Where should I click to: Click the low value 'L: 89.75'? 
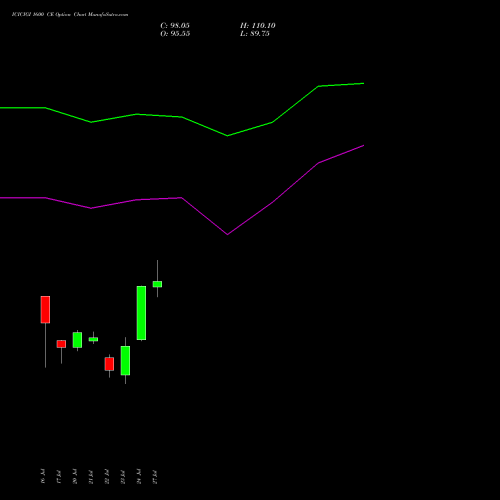pos(255,34)
